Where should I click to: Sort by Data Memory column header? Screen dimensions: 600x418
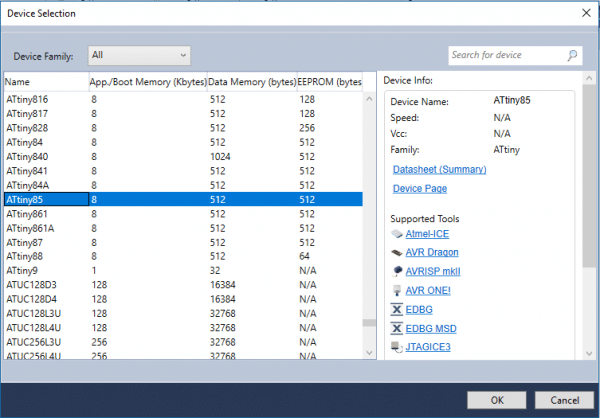251,81
